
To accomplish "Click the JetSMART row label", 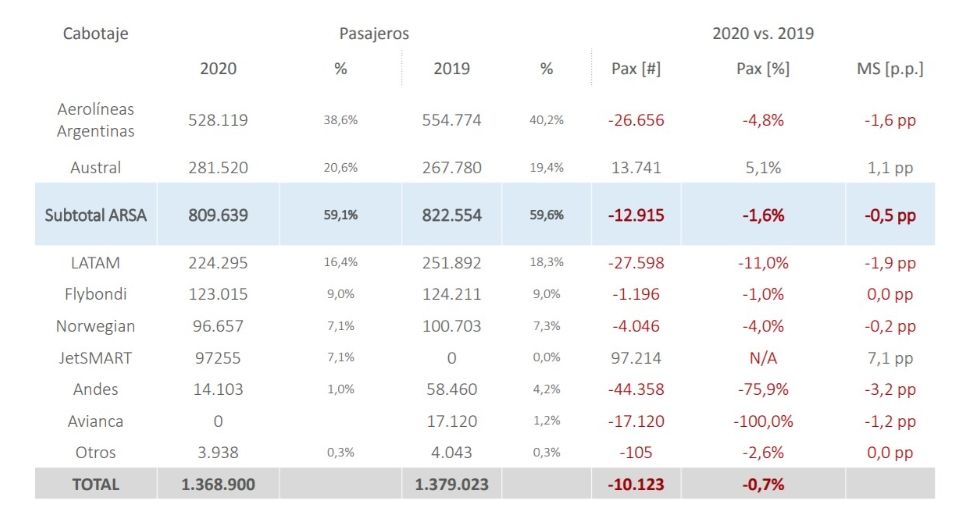I will click(95, 358).
